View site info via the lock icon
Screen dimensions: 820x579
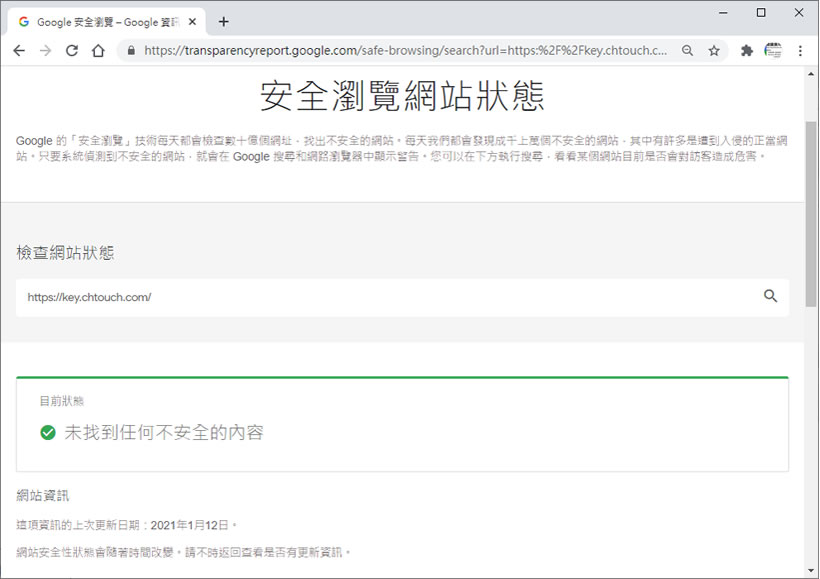pyautogui.click(x=127, y=50)
